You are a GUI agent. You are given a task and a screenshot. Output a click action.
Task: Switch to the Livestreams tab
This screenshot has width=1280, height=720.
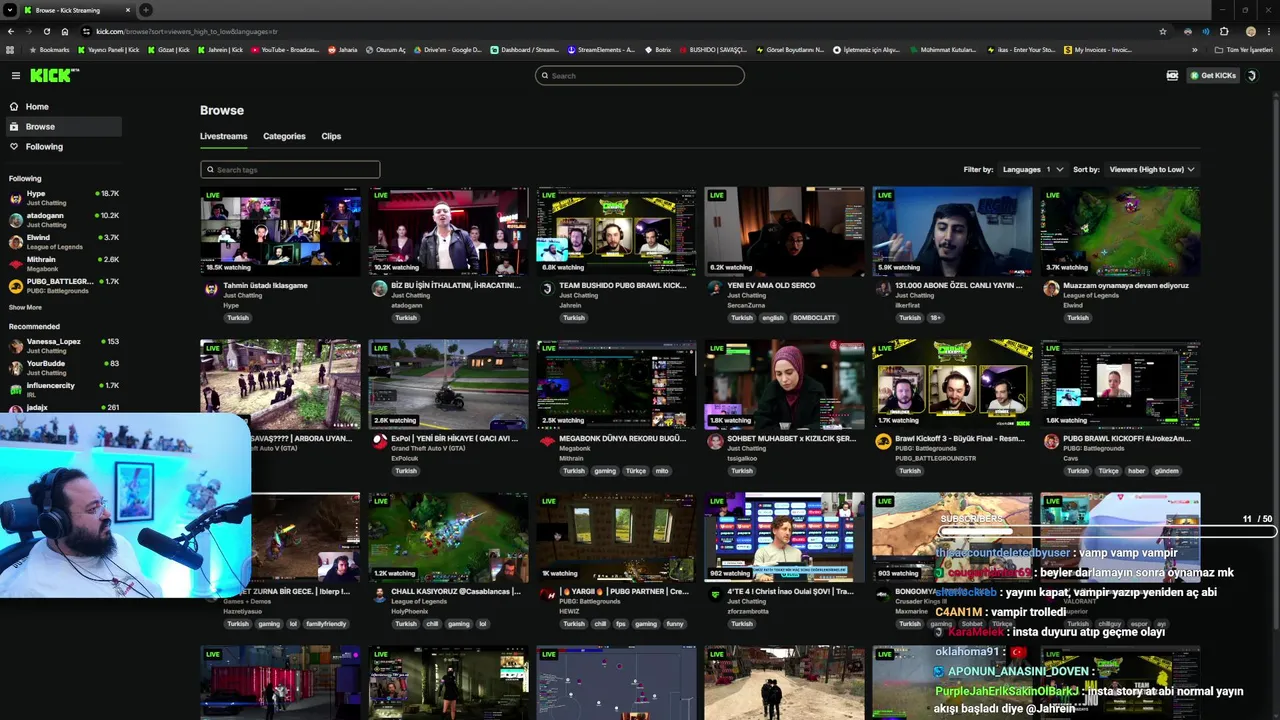[223, 136]
